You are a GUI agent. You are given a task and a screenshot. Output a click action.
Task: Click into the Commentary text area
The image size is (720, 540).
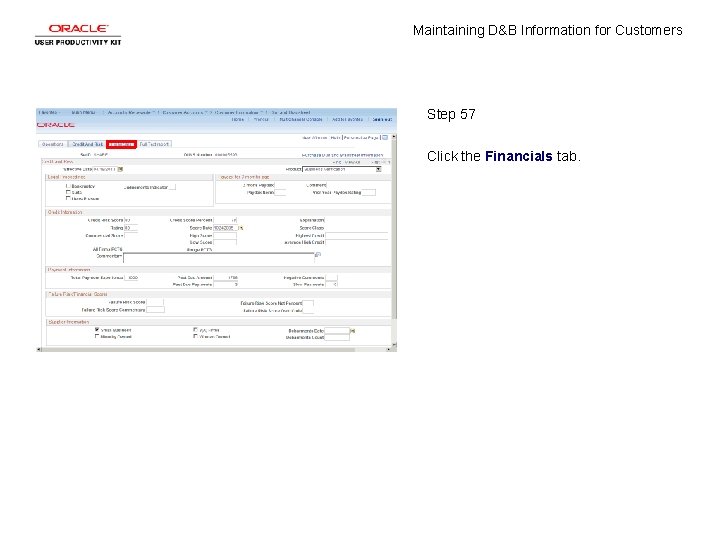[219, 258]
